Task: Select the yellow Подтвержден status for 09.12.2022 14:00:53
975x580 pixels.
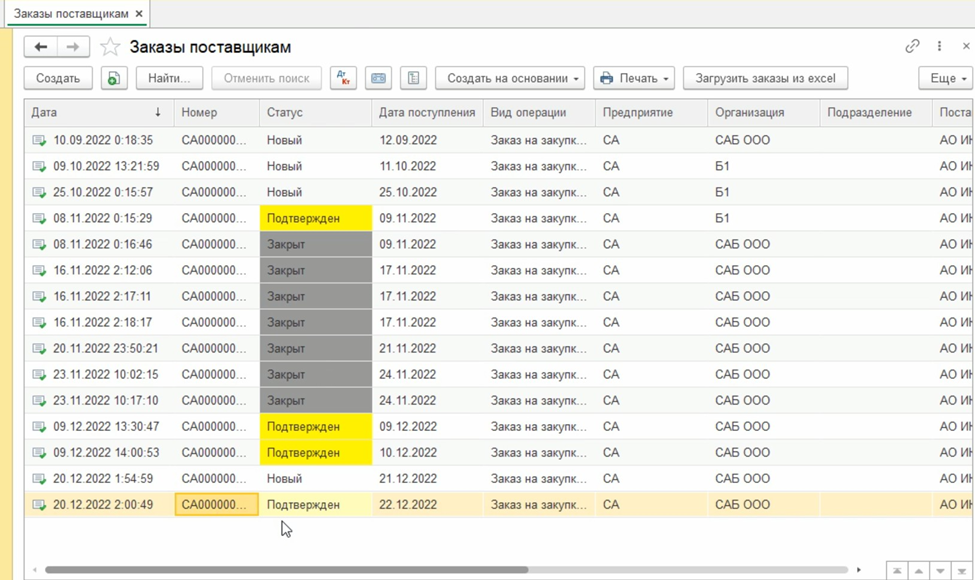Action: pyautogui.click(x=316, y=453)
